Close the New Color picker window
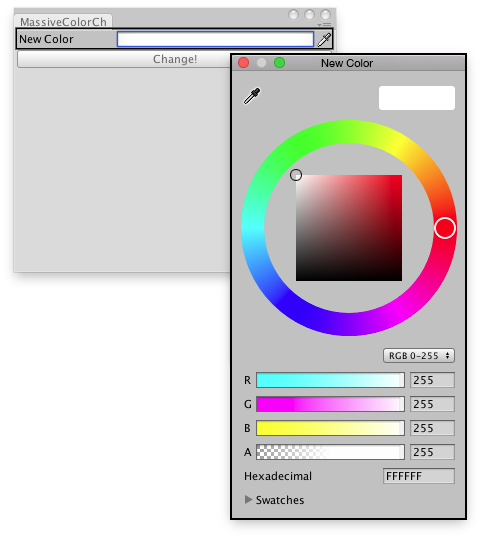 243,63
